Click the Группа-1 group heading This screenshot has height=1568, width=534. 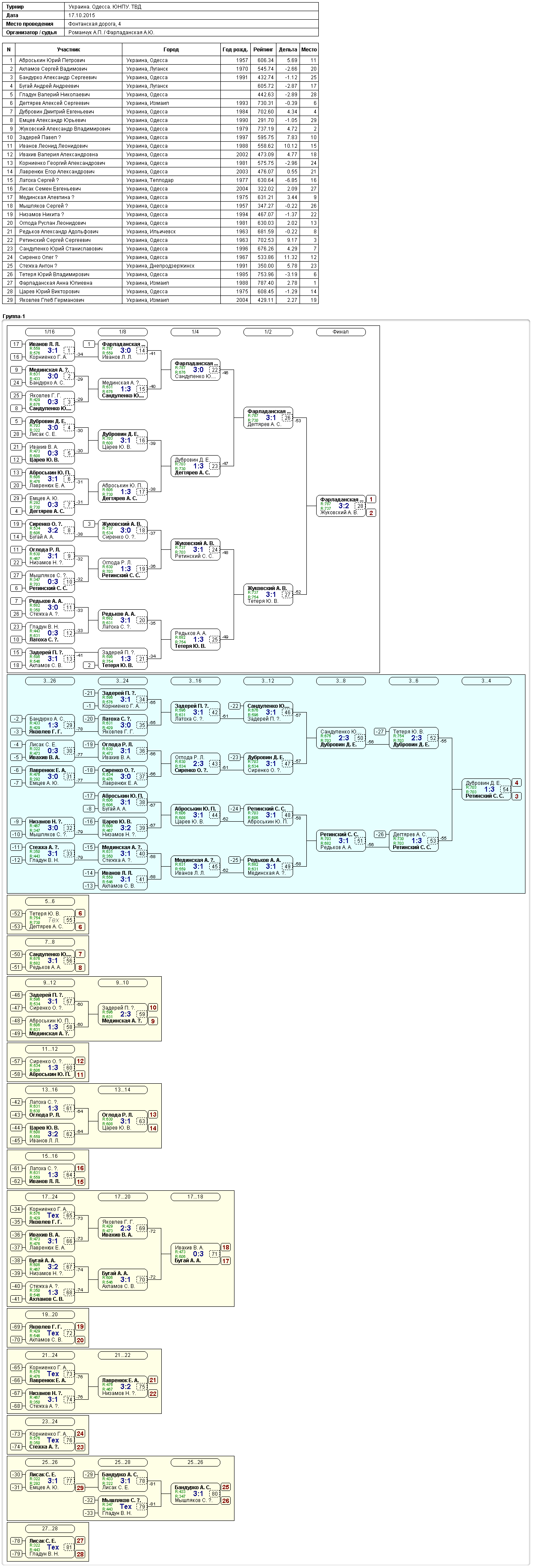point(14,316)
